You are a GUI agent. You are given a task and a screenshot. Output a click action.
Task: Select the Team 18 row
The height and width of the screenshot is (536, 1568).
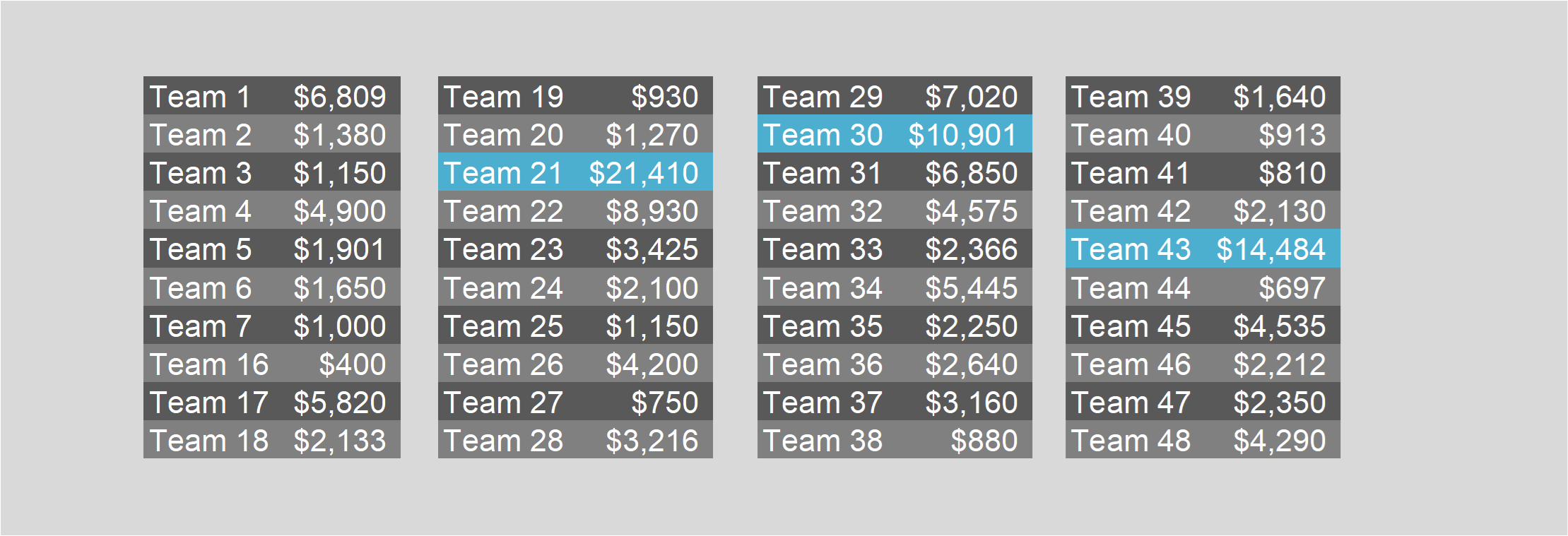click(272, 439)
